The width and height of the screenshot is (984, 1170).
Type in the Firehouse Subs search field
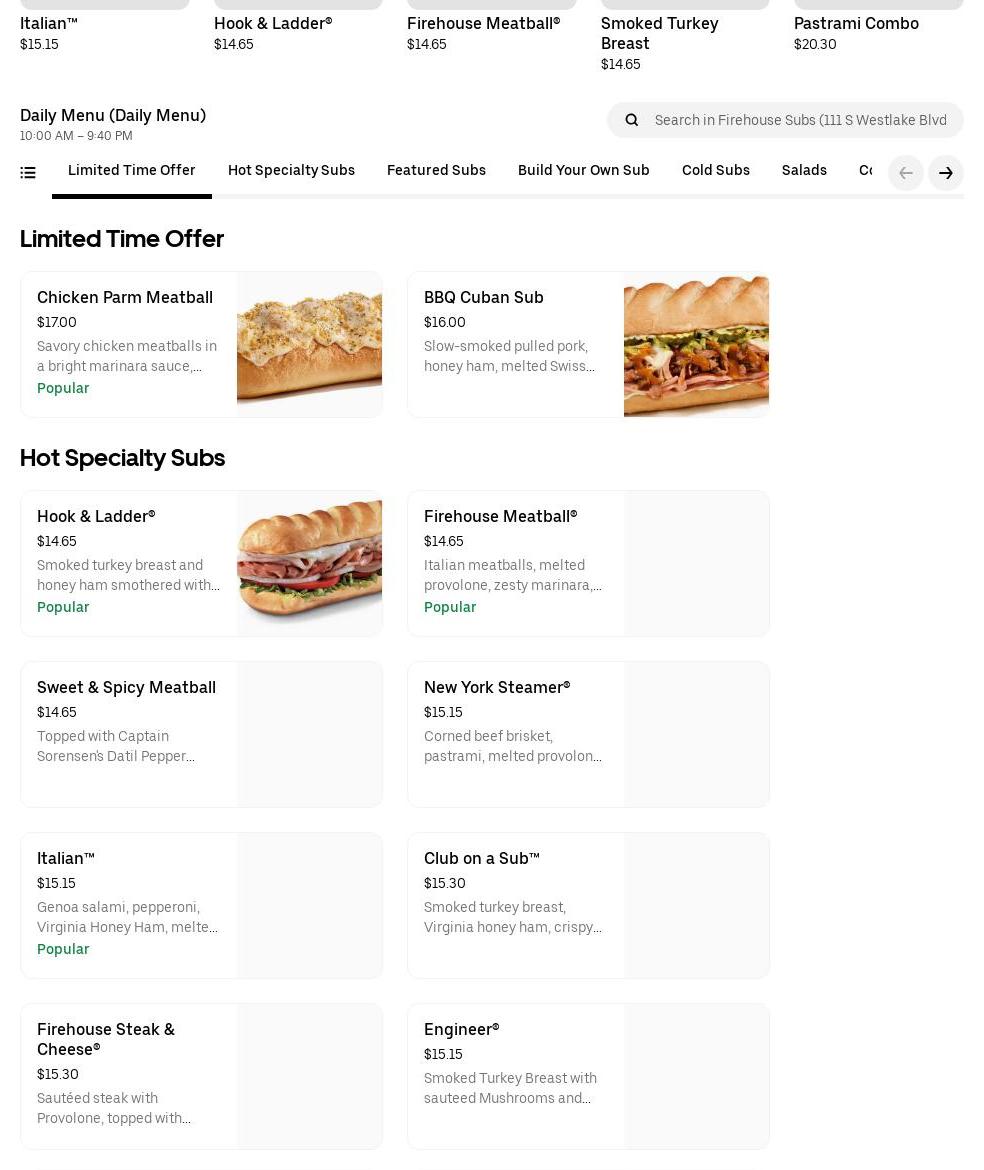coord(800,120)
